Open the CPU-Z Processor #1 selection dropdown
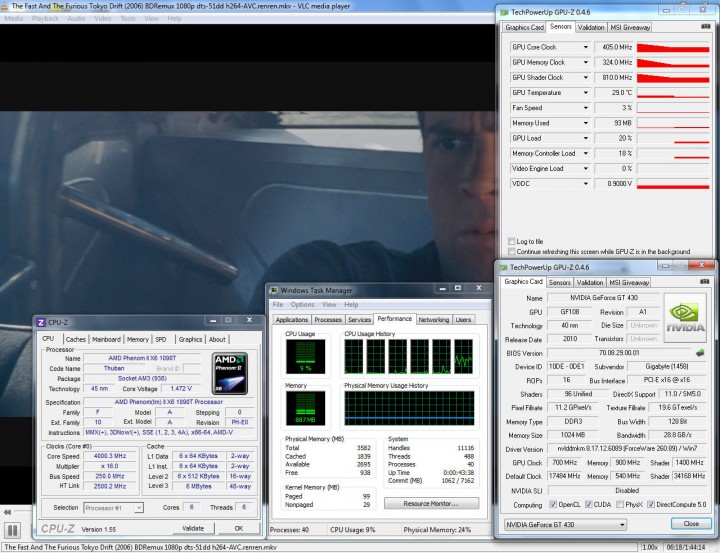This screenshot has height=553, width=720. pyautogui.click(x=113, y=508)
